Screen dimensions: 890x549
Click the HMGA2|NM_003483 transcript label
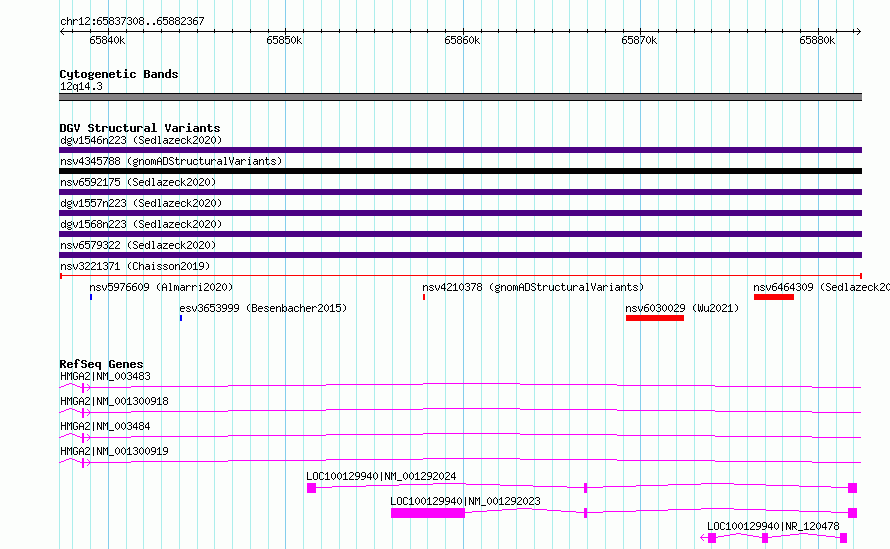(x=105, y=376)
